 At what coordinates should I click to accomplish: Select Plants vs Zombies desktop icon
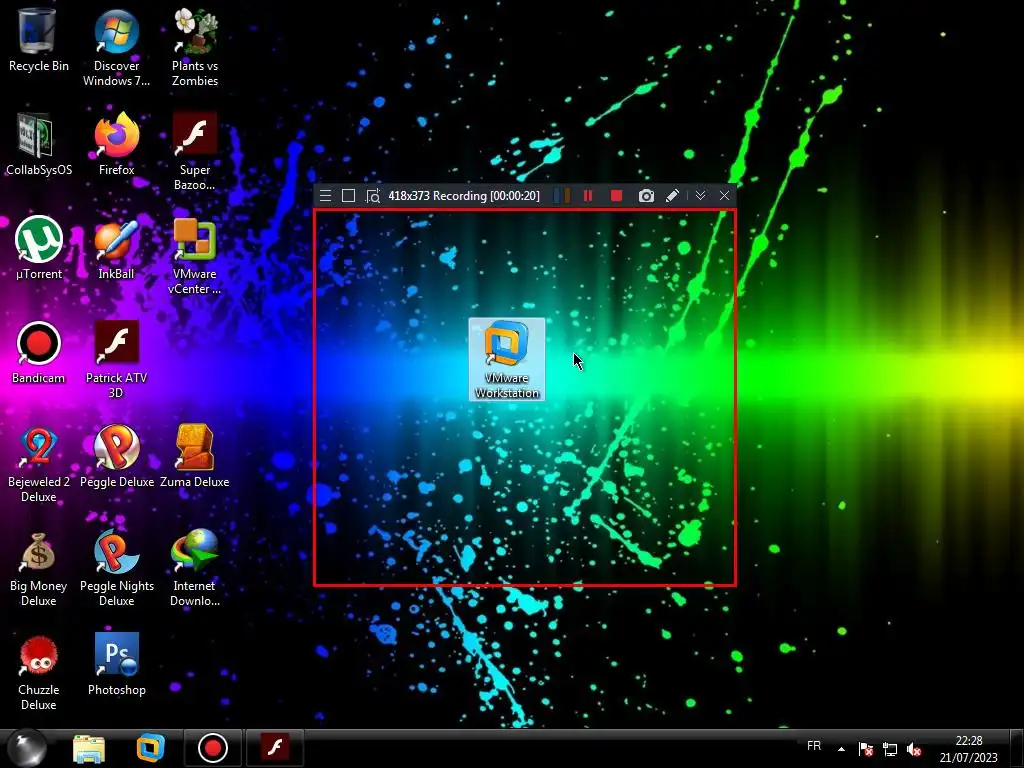click(195, 48)
